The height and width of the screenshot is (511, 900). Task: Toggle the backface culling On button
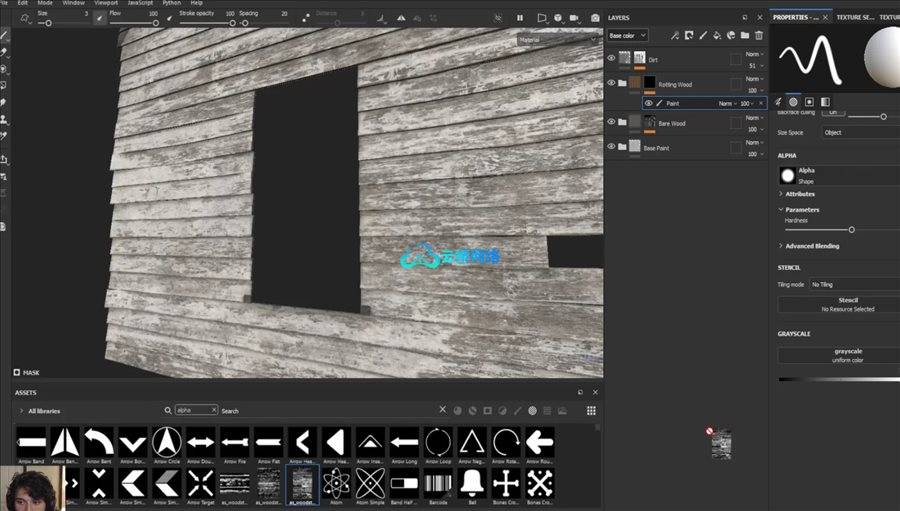click(833, 113)
